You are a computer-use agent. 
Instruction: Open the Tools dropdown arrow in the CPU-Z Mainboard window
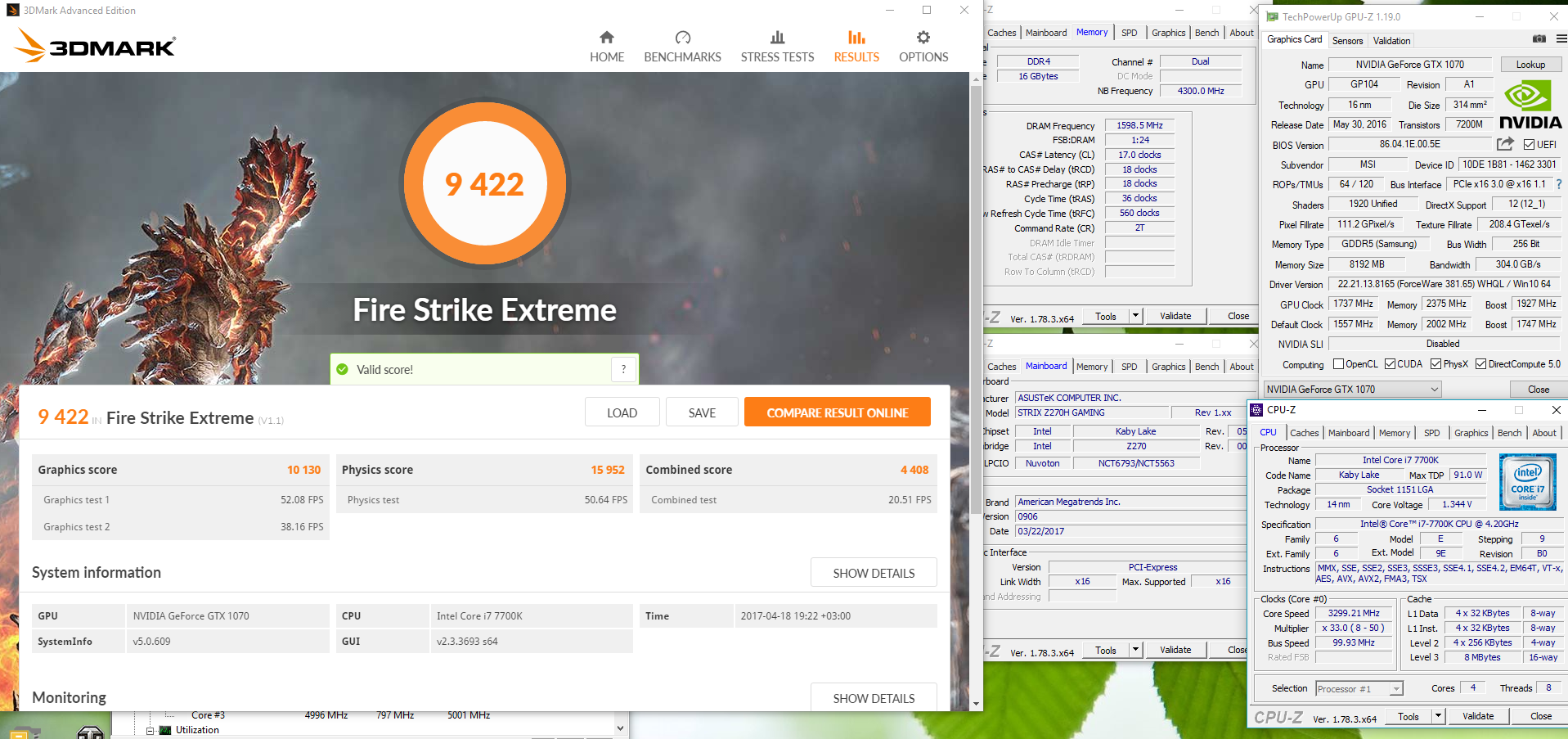pyautogui.click(x=1135, y=650)
